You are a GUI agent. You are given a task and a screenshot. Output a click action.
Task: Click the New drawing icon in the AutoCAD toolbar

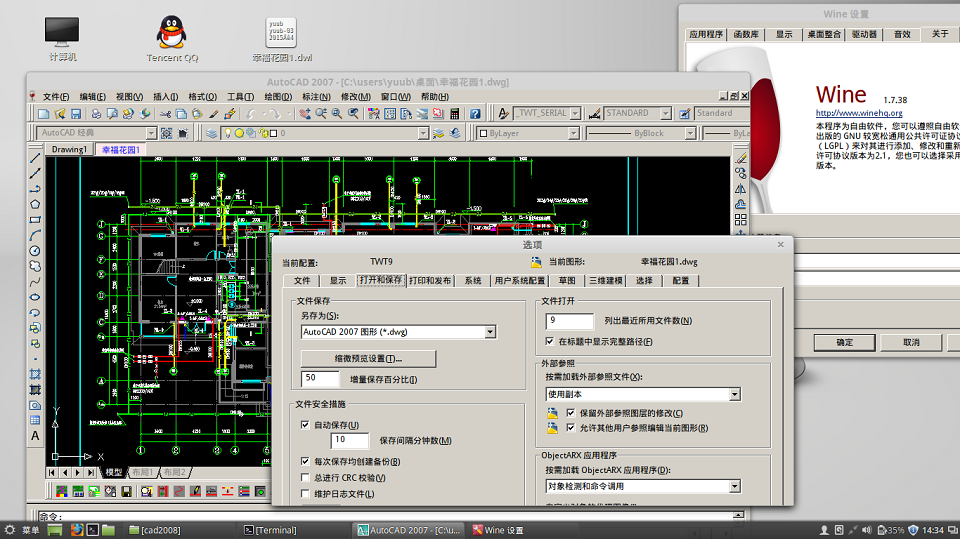43,114
